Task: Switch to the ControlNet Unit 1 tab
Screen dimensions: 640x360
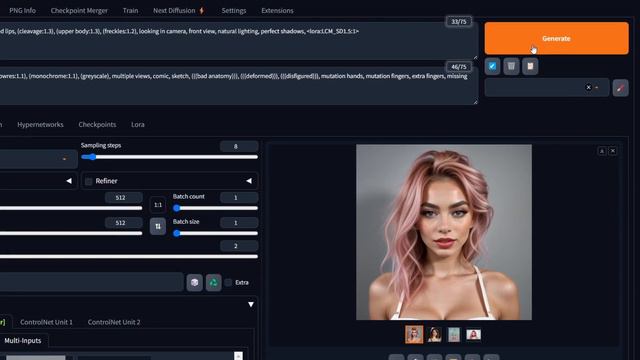Action: (46, 322)
